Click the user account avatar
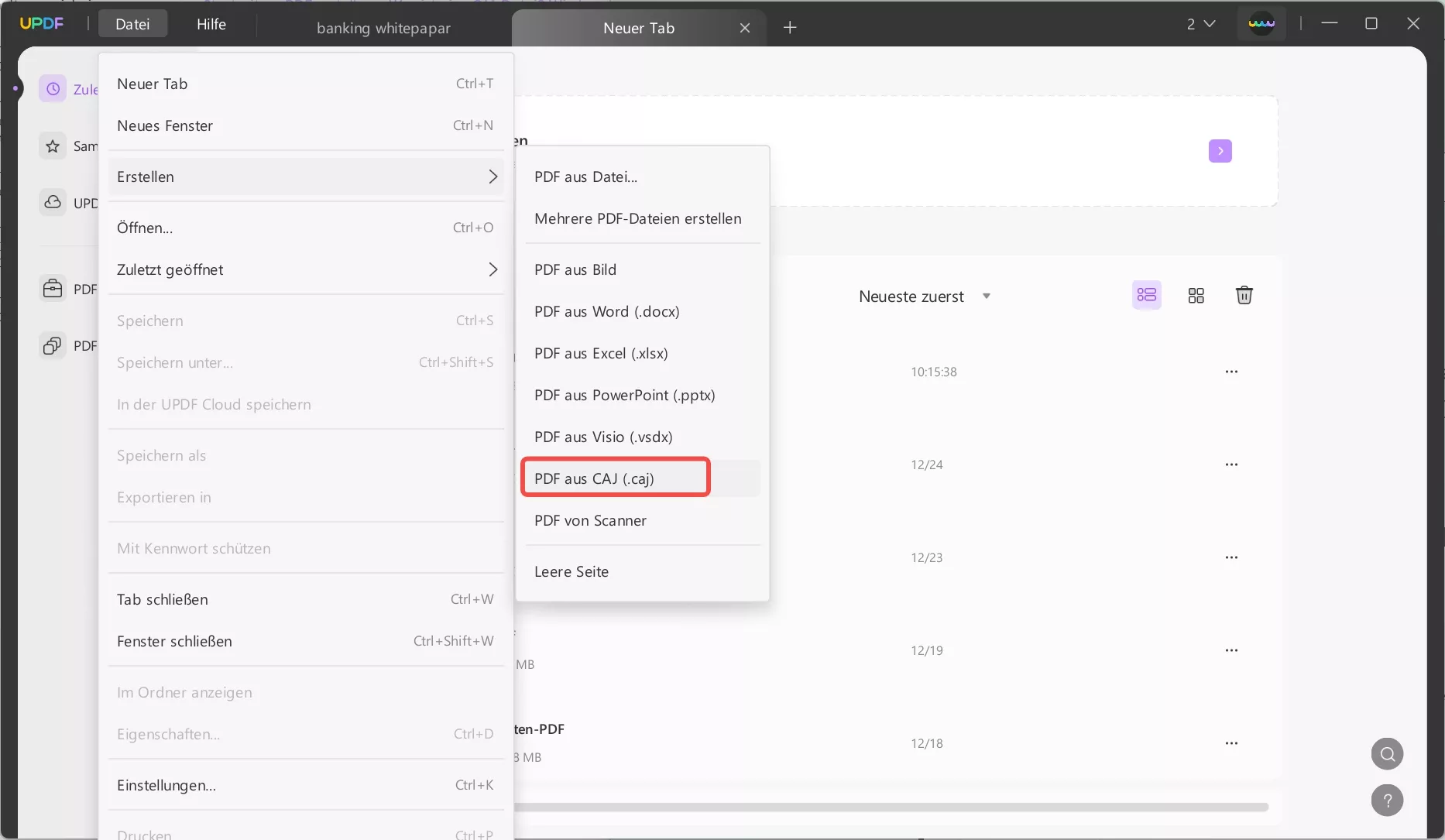1445x840 pixels. point(1261,24)
